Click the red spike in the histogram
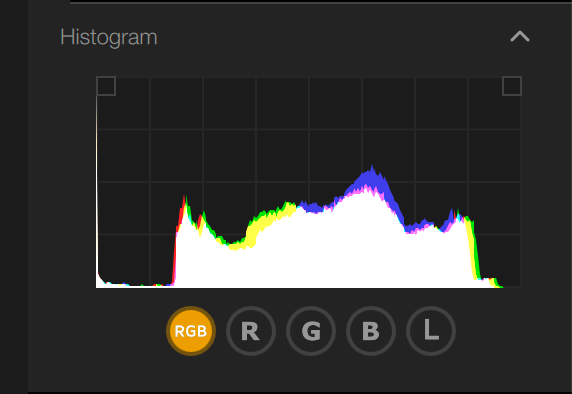Screen dimensions: 572x394 180,215
